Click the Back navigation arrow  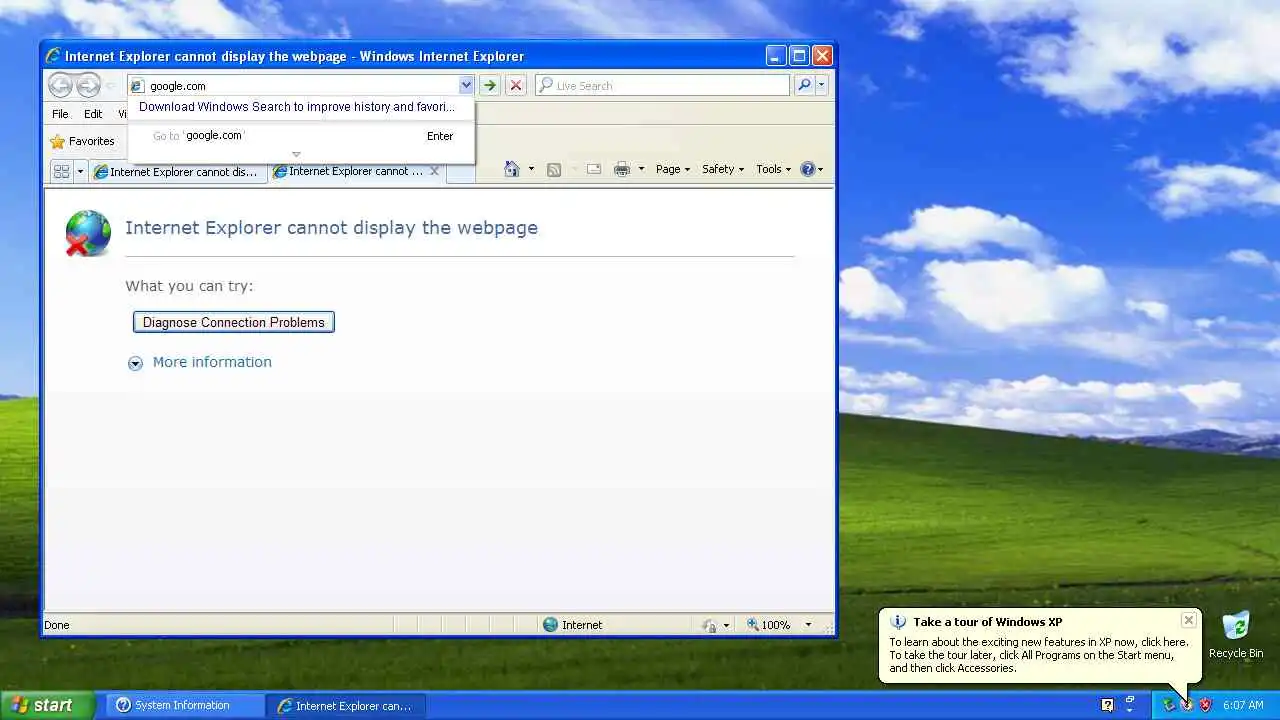coord(60,85)
